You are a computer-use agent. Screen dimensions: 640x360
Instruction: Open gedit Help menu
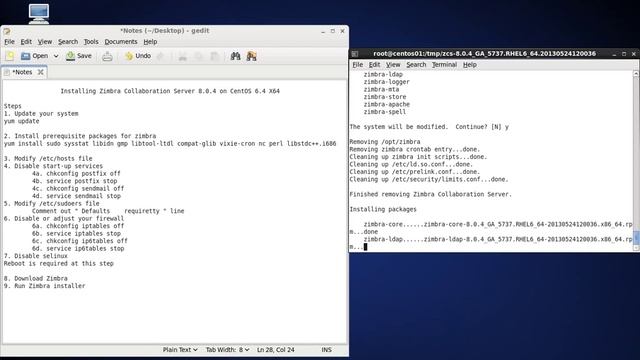[150, 42]
